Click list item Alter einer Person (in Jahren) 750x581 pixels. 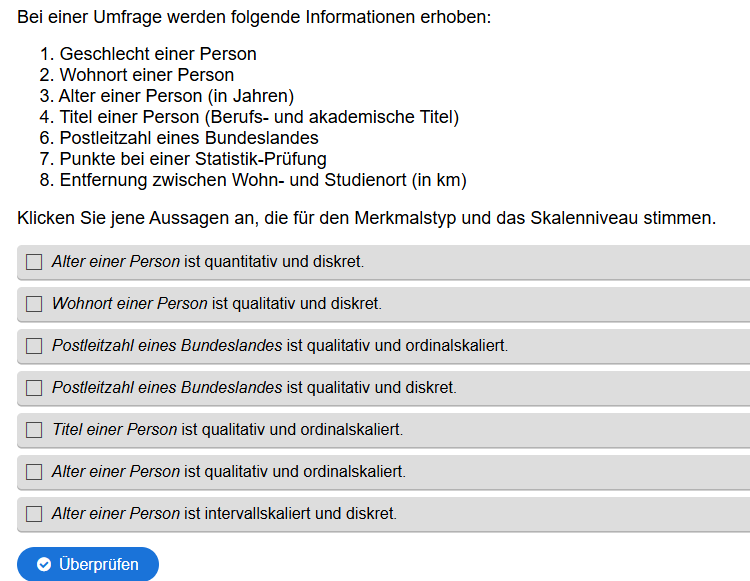point(176,96)
